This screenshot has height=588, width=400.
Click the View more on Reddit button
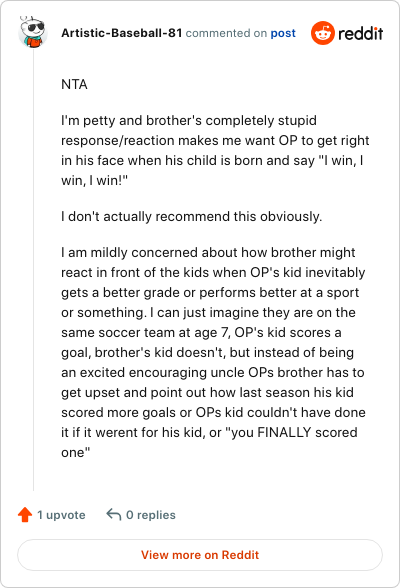pos(200,555)
